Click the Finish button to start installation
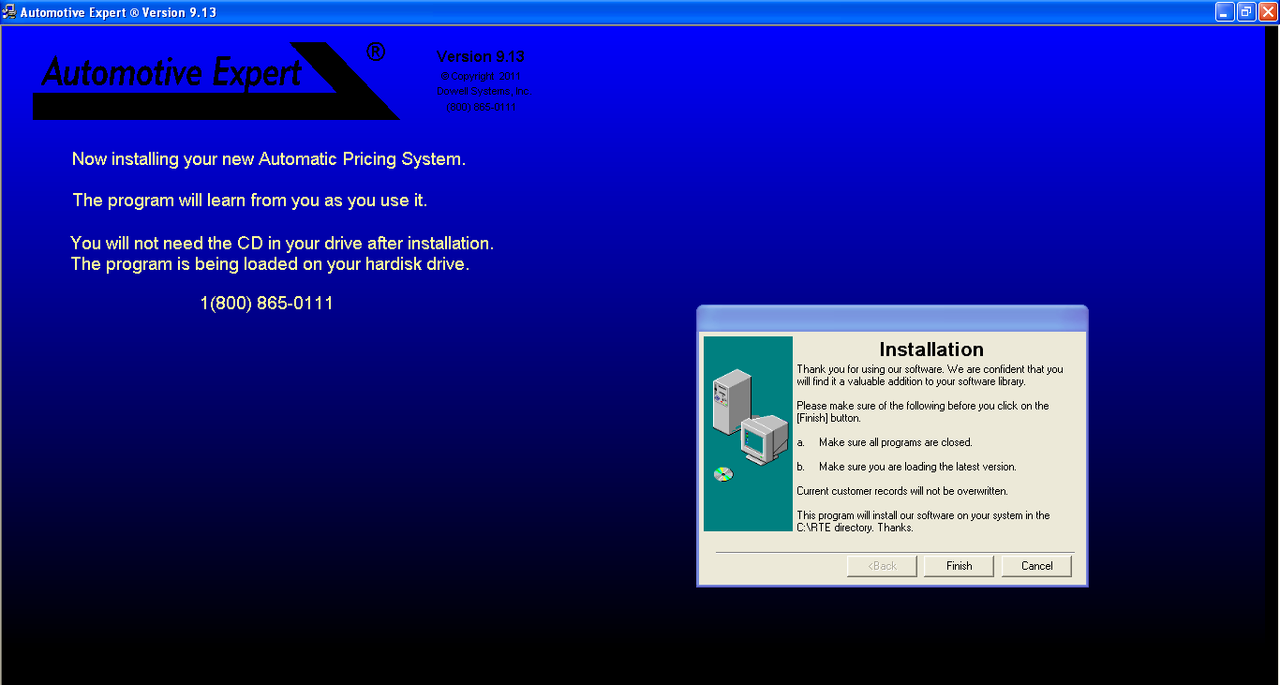Image resolution: width=1280 pixels, height=685 pixels. pyautogui.click(x=959, y=566)
